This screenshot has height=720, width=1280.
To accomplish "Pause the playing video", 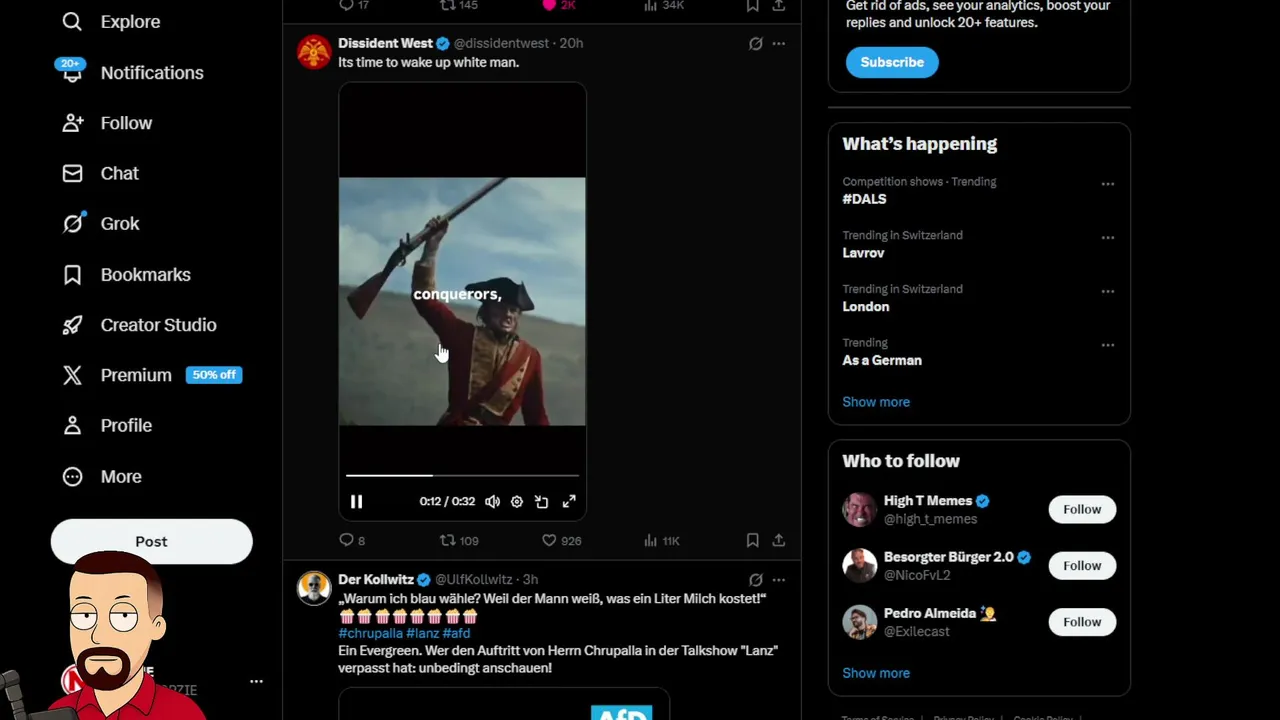I will click(x=356, y=502).
